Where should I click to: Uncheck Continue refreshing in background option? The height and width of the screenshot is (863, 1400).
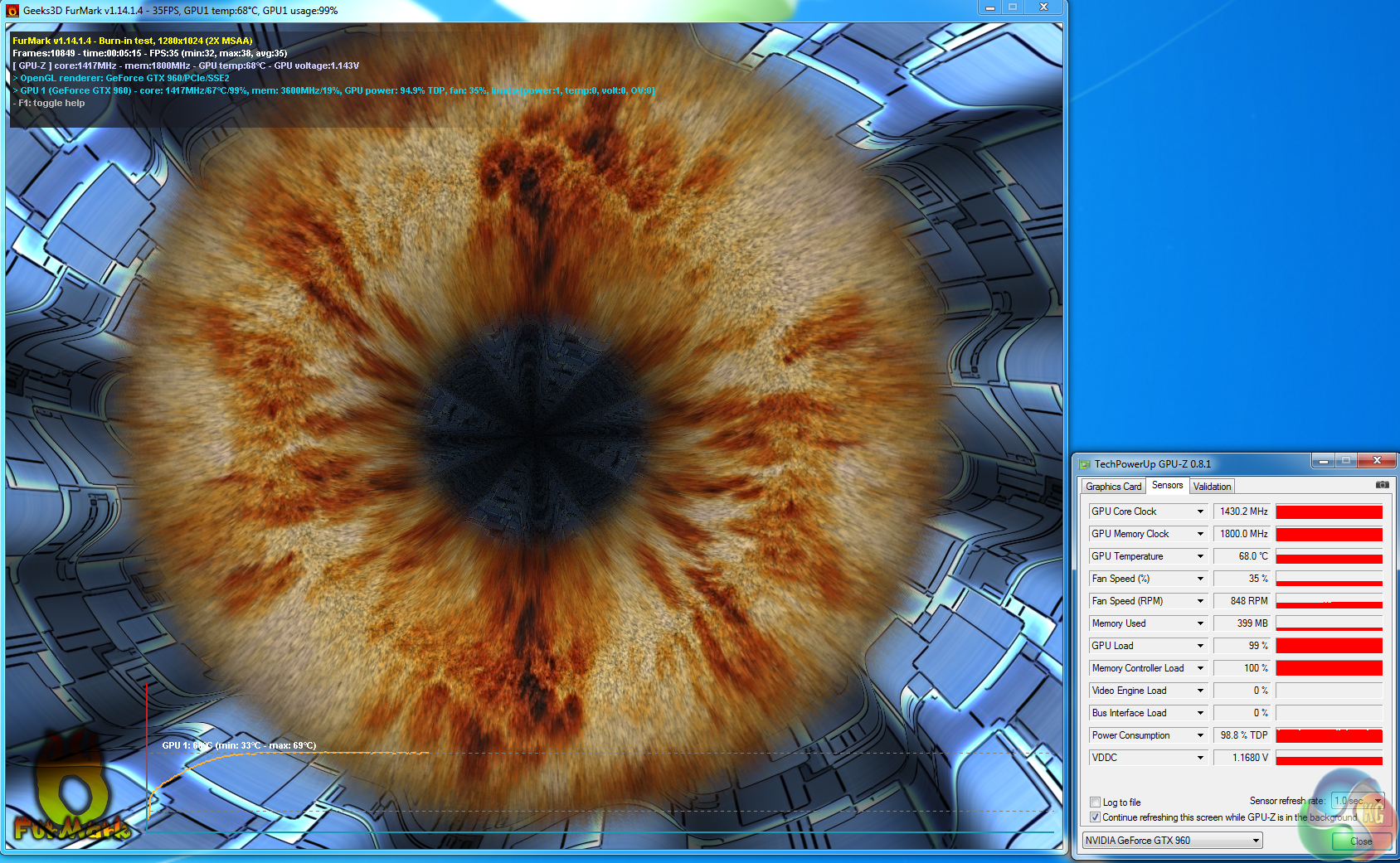tap(1096, 817)
